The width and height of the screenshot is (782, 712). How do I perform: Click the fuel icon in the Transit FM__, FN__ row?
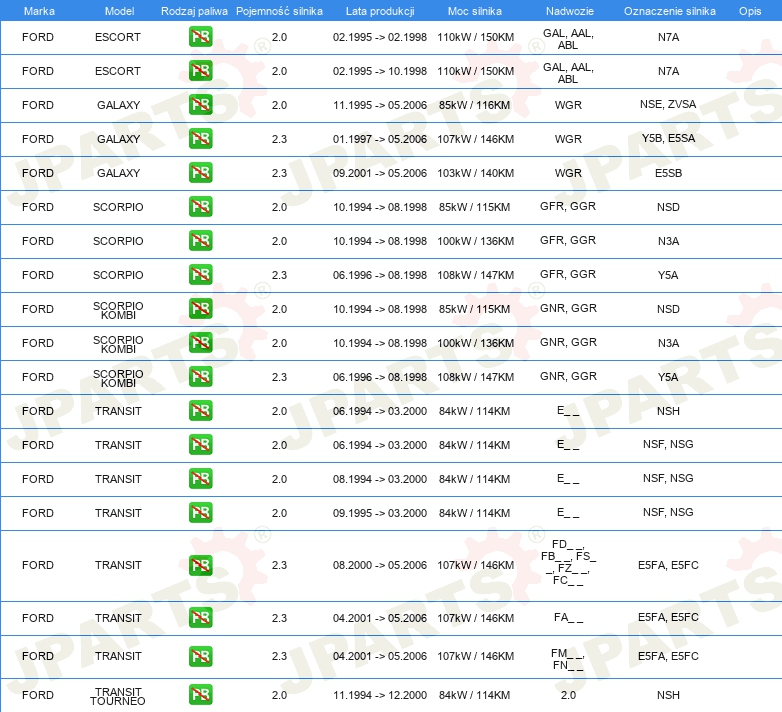tap(200, 656)
